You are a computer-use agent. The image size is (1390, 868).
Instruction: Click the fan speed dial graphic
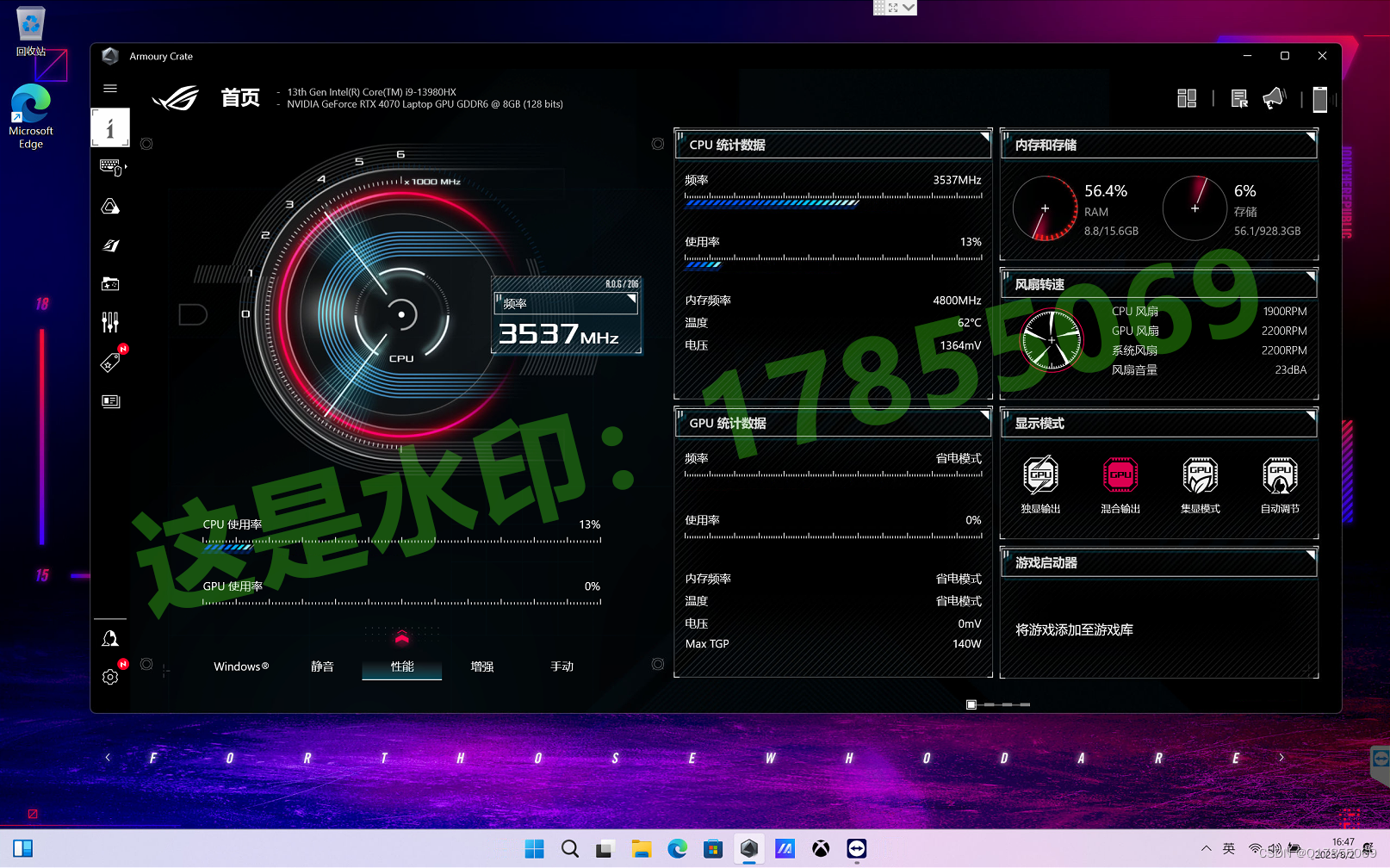1052,340
